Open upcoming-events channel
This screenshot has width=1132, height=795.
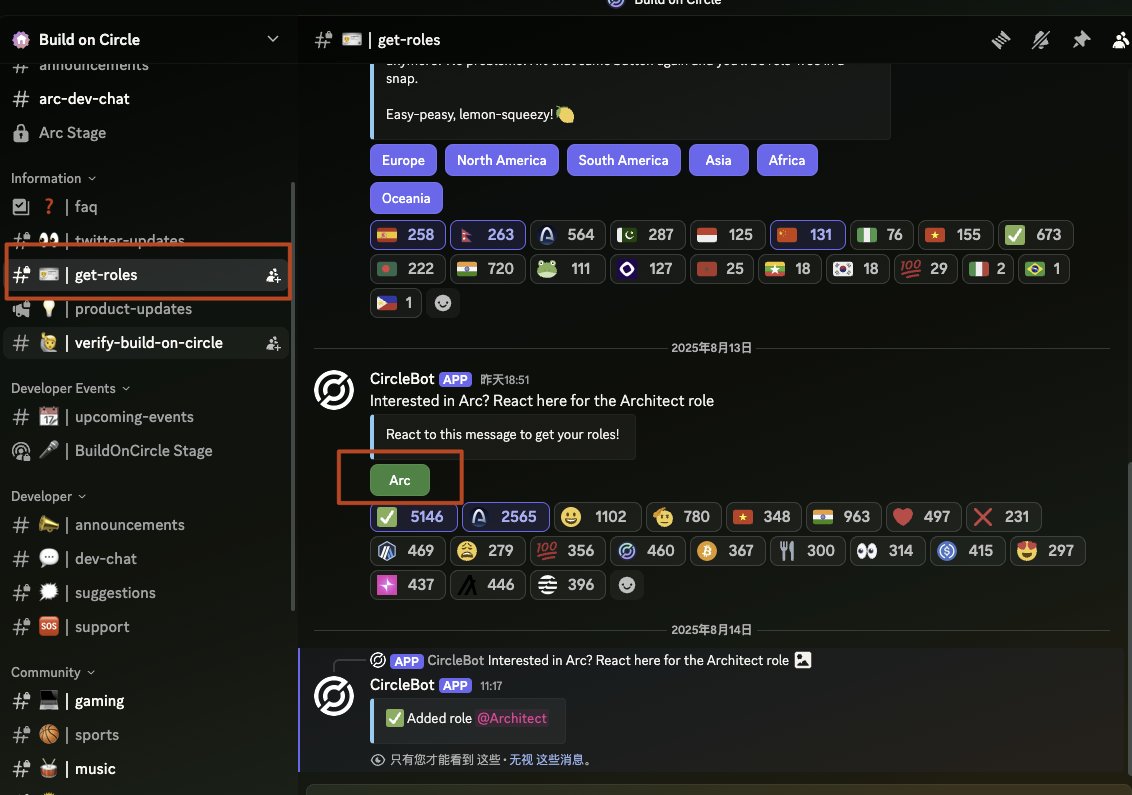pyautogui.click(x=147, y=417)
